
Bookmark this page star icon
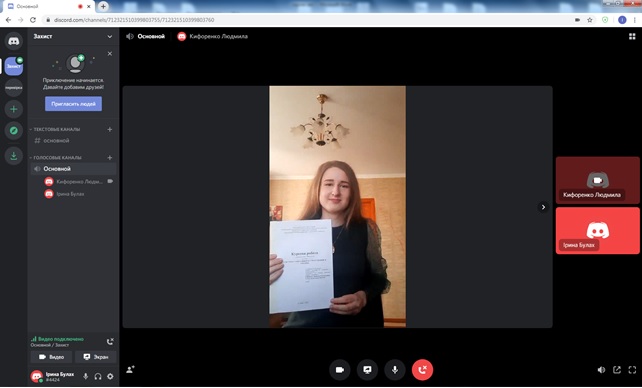(x=590, y=20)
